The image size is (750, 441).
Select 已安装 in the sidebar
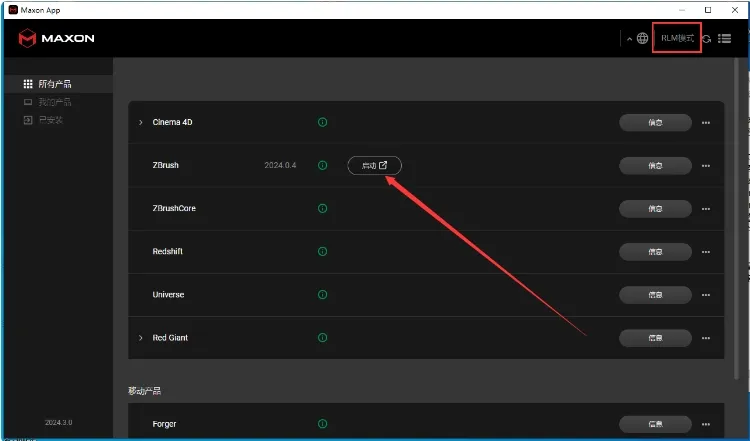(x=44, y=120)
